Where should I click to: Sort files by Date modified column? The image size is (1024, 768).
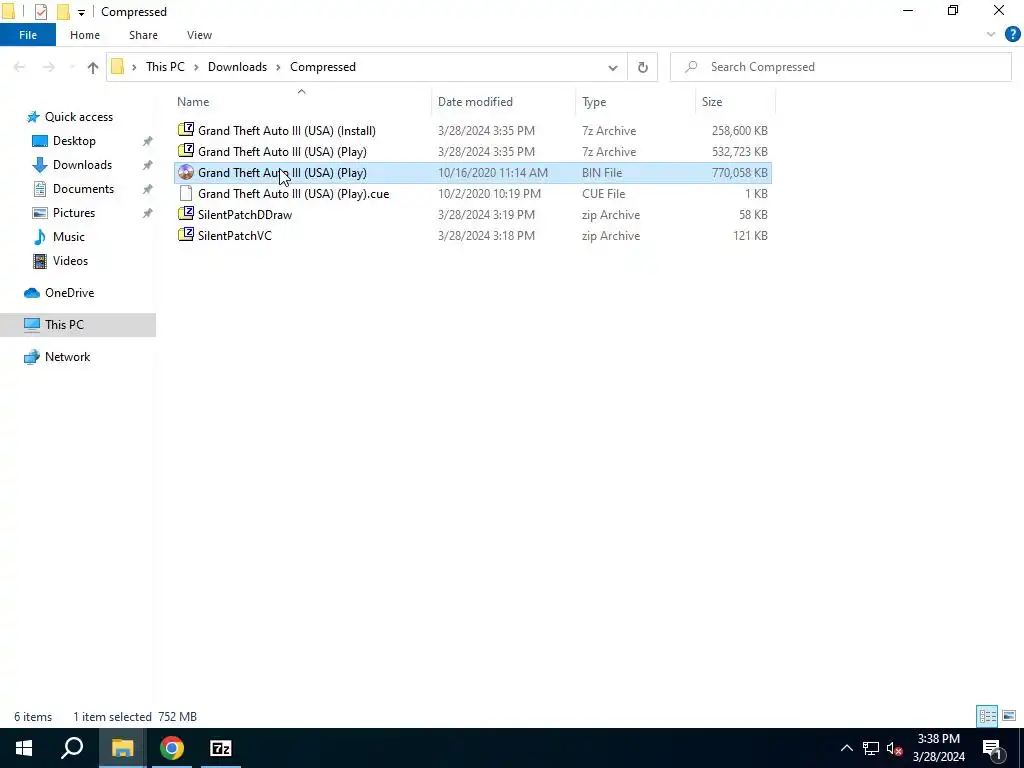point(475,102)
